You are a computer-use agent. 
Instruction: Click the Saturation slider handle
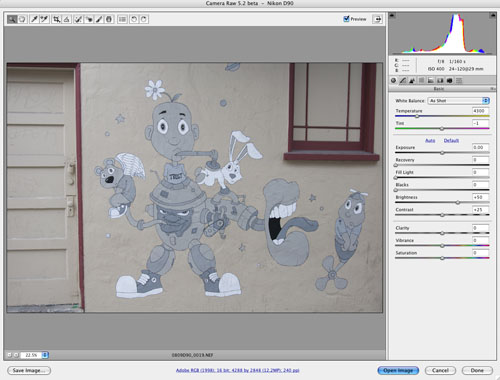pos(442,258)
